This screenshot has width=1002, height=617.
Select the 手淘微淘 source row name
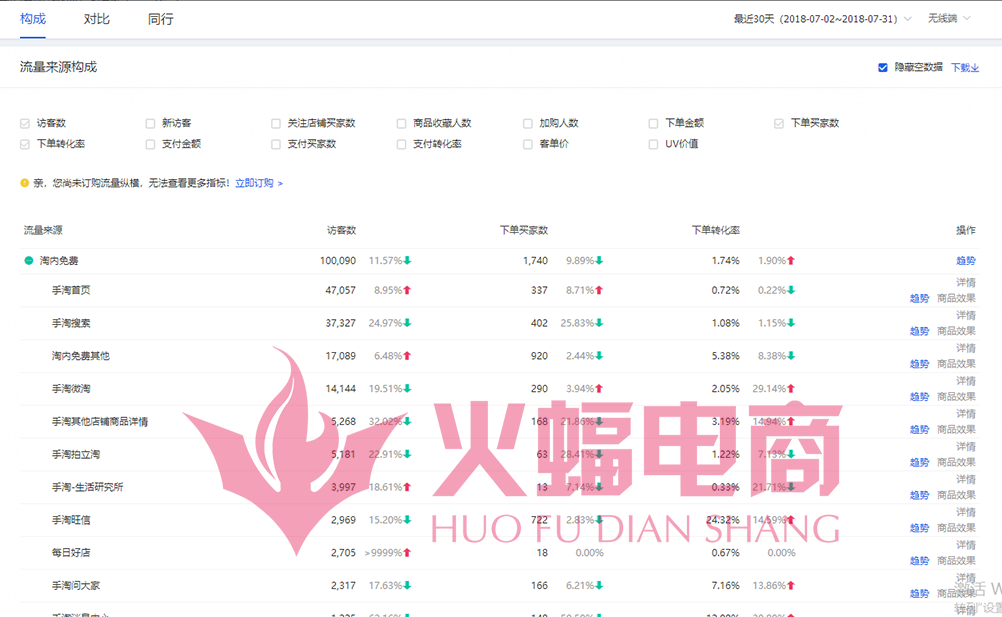[x=71, y=388]
